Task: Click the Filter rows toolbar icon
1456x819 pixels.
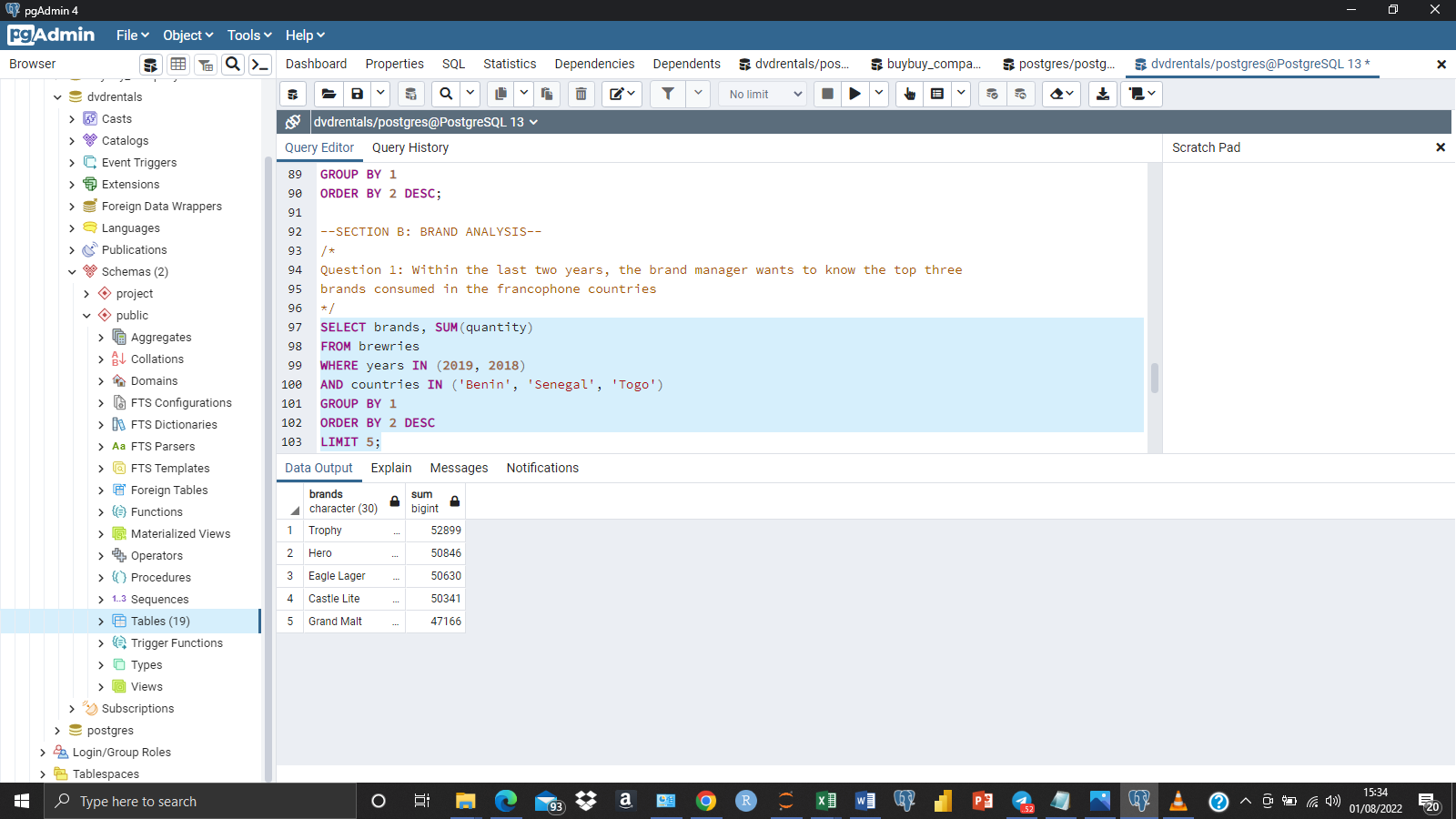Action: 668,94
